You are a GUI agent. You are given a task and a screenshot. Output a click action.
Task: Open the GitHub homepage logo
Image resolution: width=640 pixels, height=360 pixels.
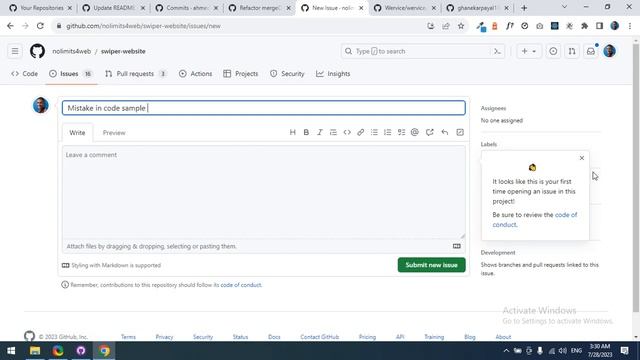37,51
